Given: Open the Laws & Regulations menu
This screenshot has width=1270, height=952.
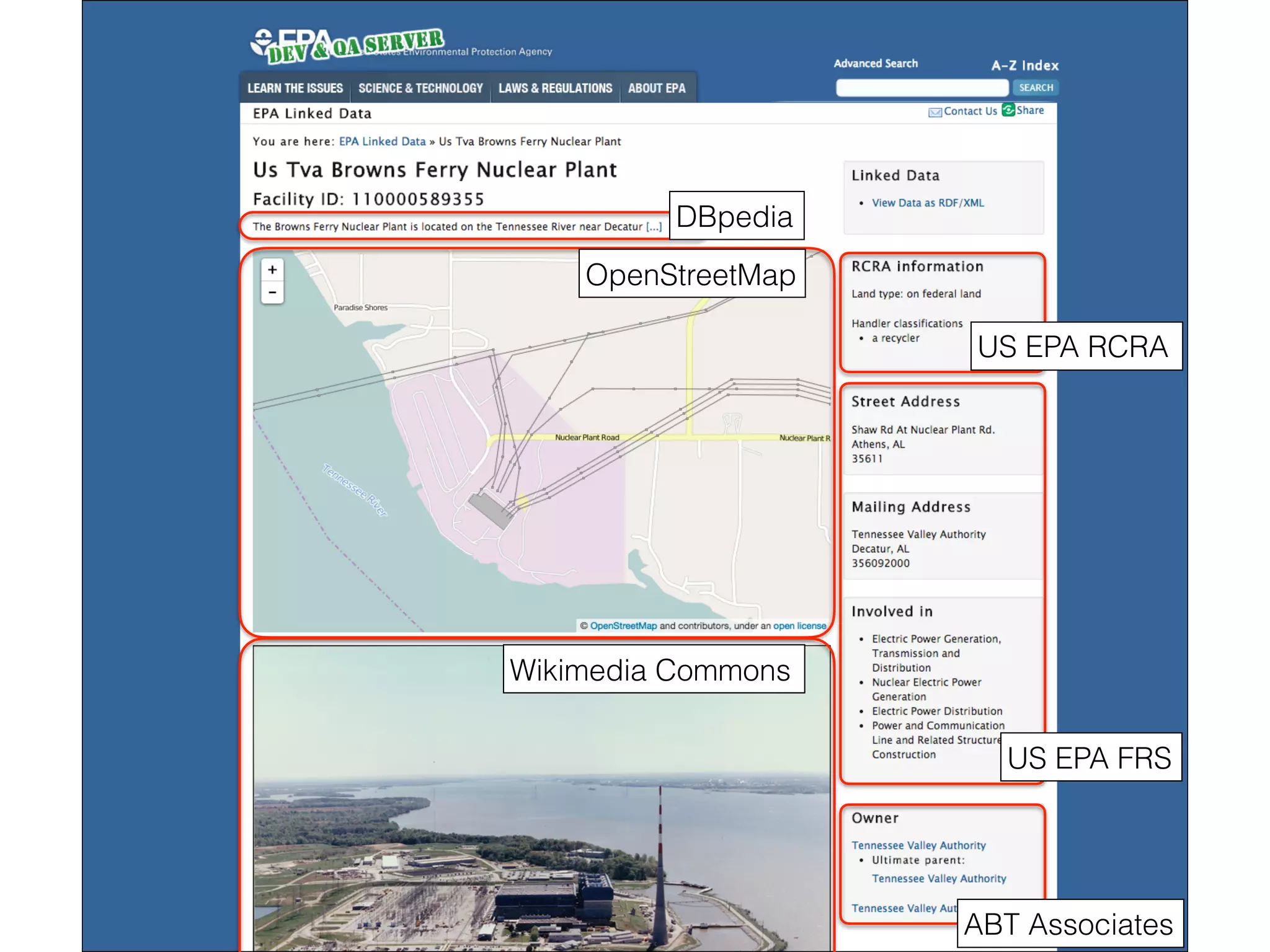Looking at the screenshot, I should click(x=555, y=88).
